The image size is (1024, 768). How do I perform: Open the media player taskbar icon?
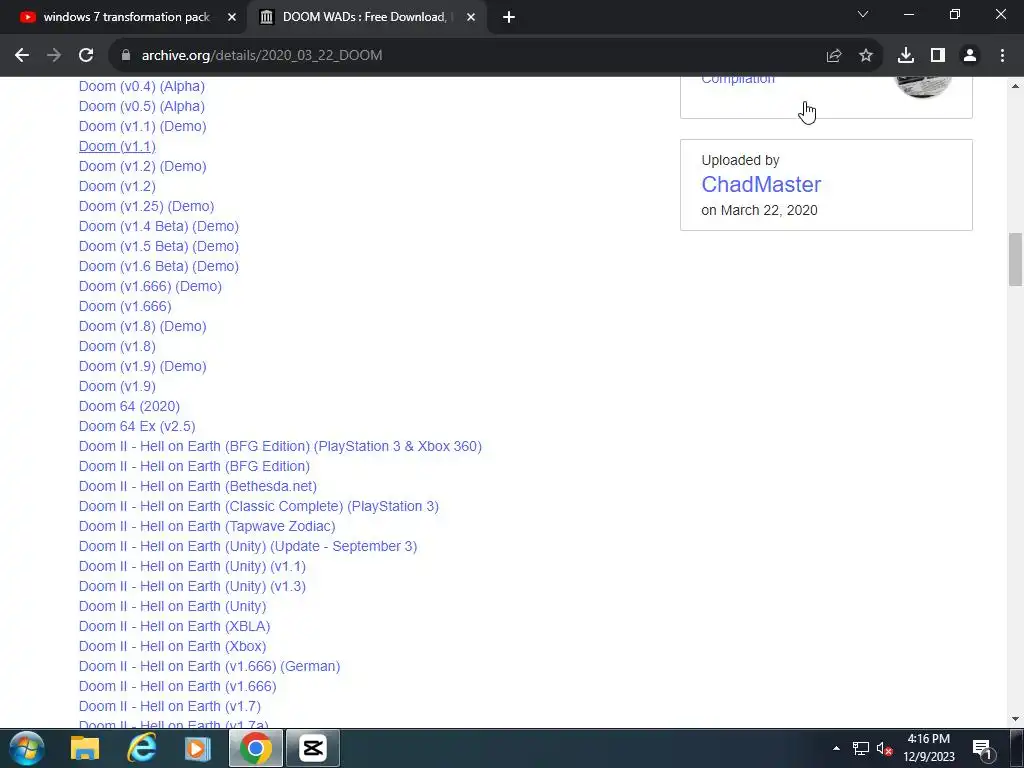point(197,748)
